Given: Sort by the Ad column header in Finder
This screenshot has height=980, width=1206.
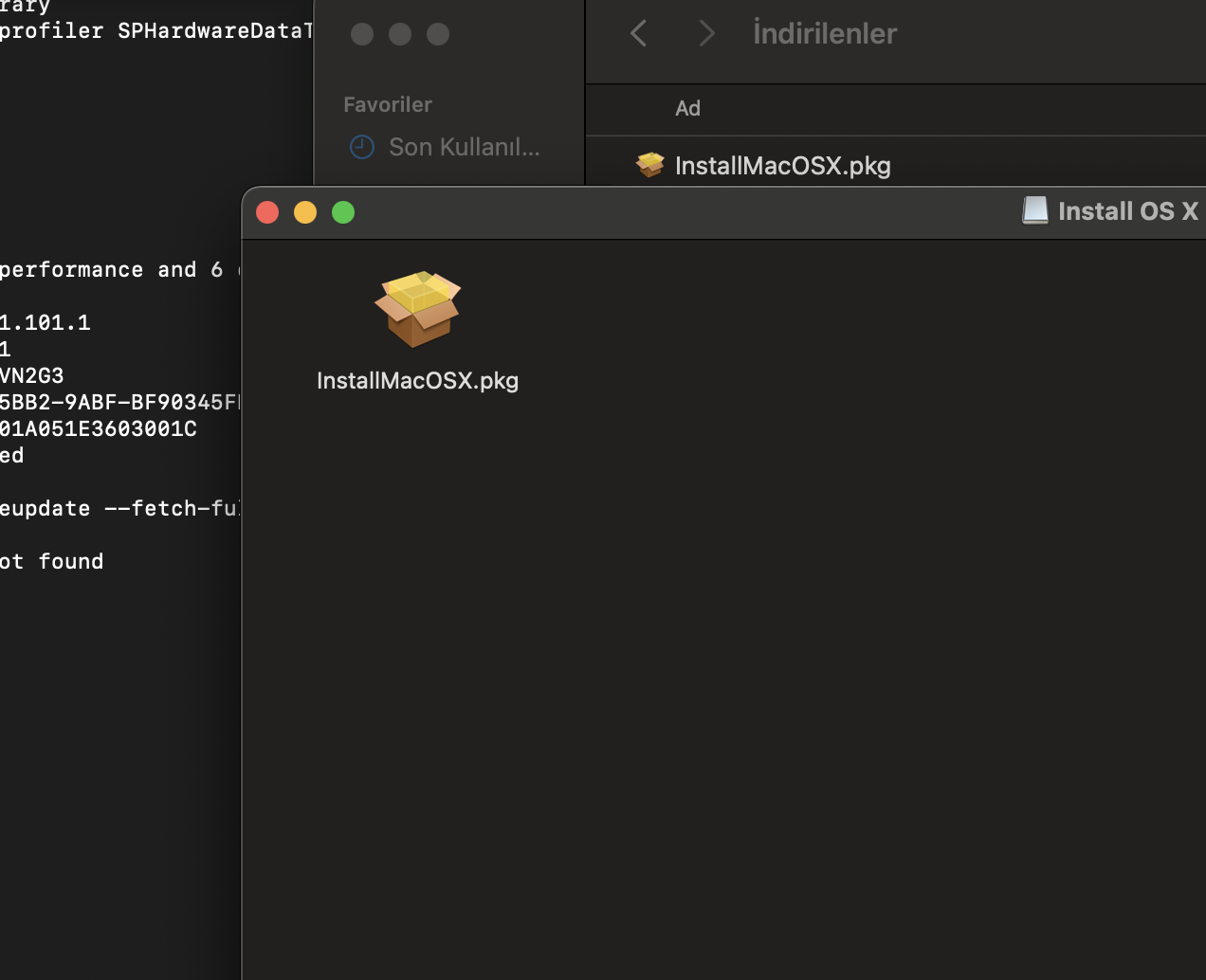Looking at the screenshot, I should [687, 108].
